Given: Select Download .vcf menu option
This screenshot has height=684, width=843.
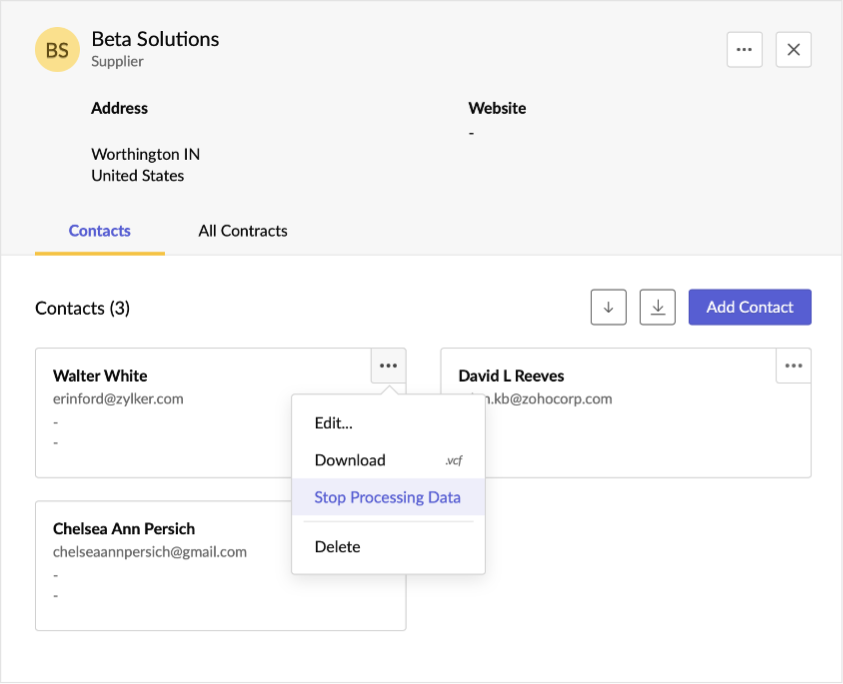Looking at the screenshot, I should pos(350,460).
